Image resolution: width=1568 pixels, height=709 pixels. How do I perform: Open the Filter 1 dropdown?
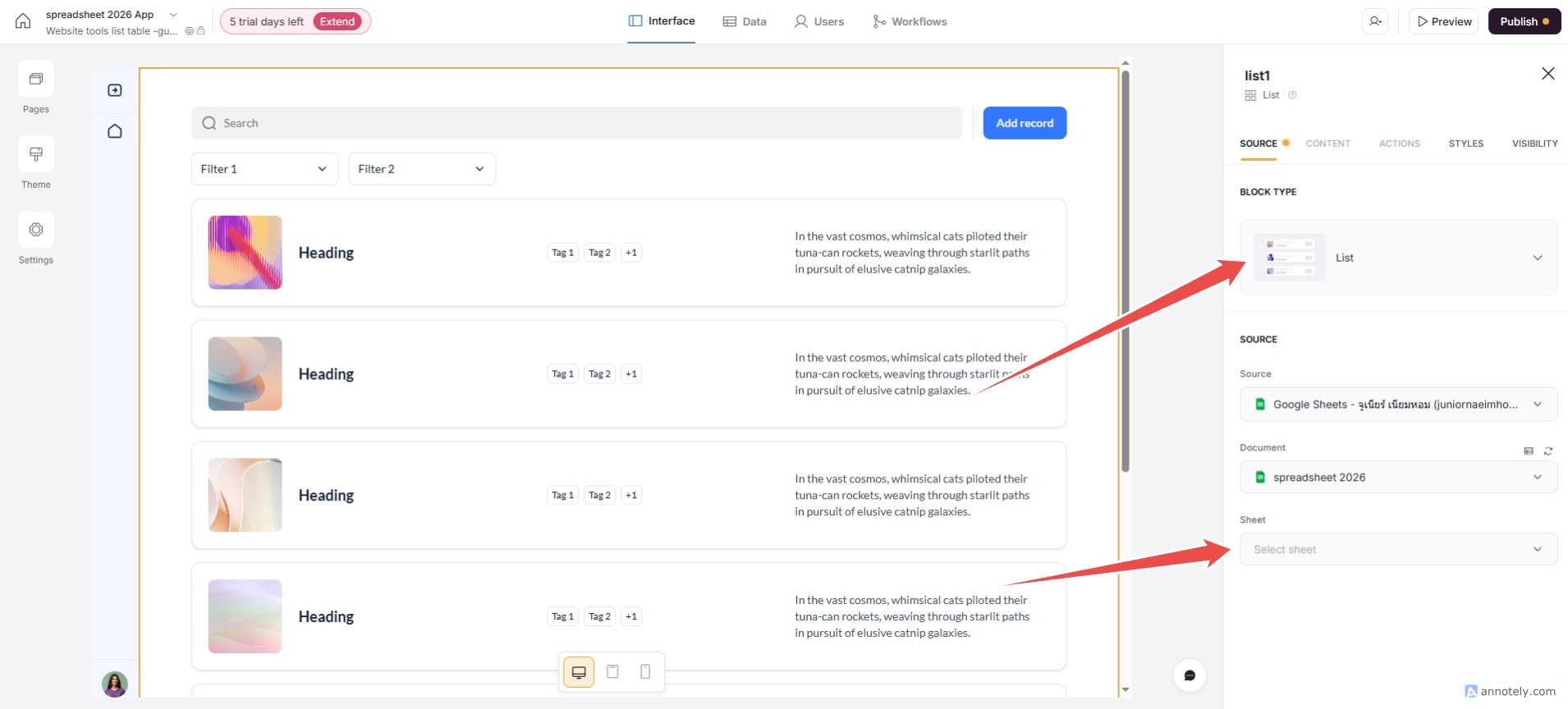coord(264,169)
